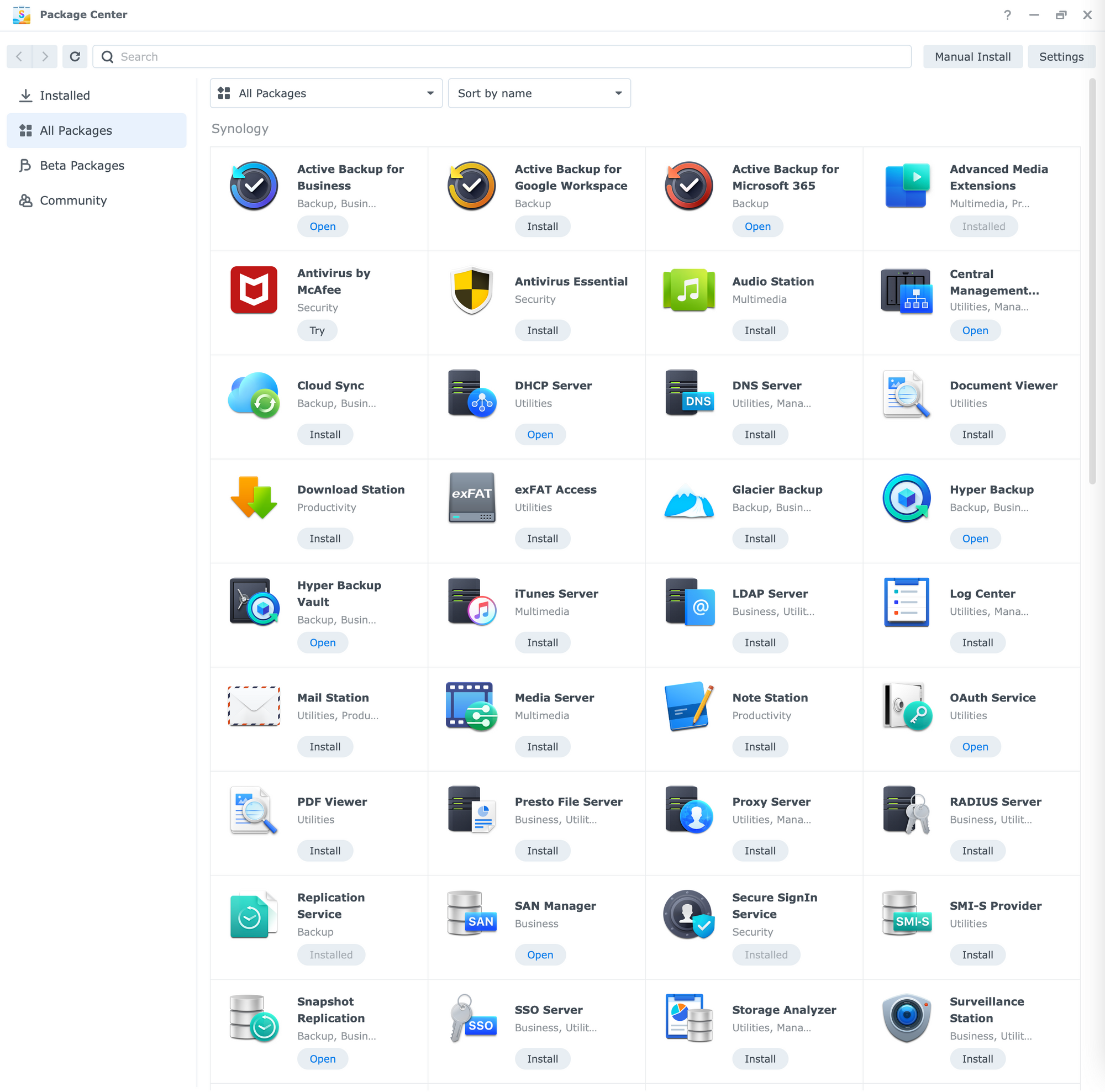Click the search packages input field
The height and width of the screenshot is (1092, 1105).
click(x=502, y=56)
